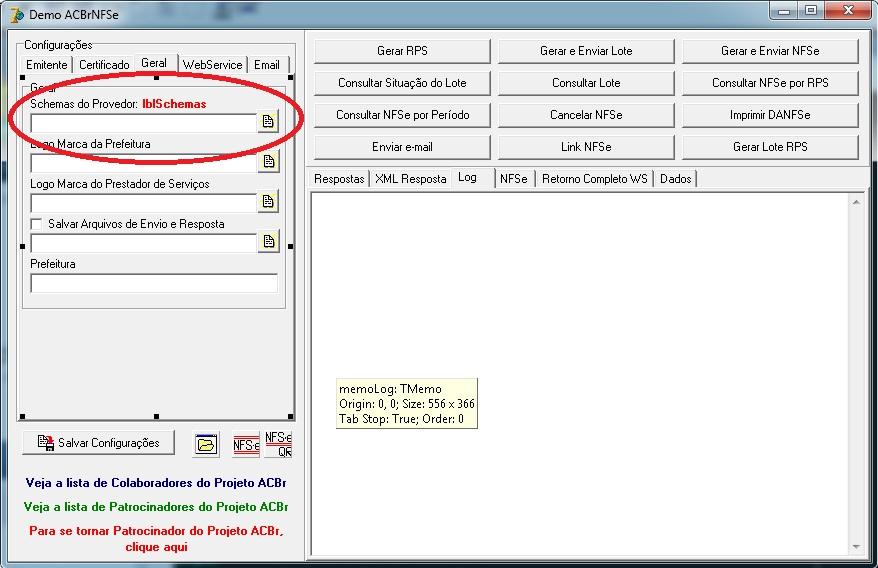Show the Respostas tab
Screen dimensions: 878x568
click(339, 179)
